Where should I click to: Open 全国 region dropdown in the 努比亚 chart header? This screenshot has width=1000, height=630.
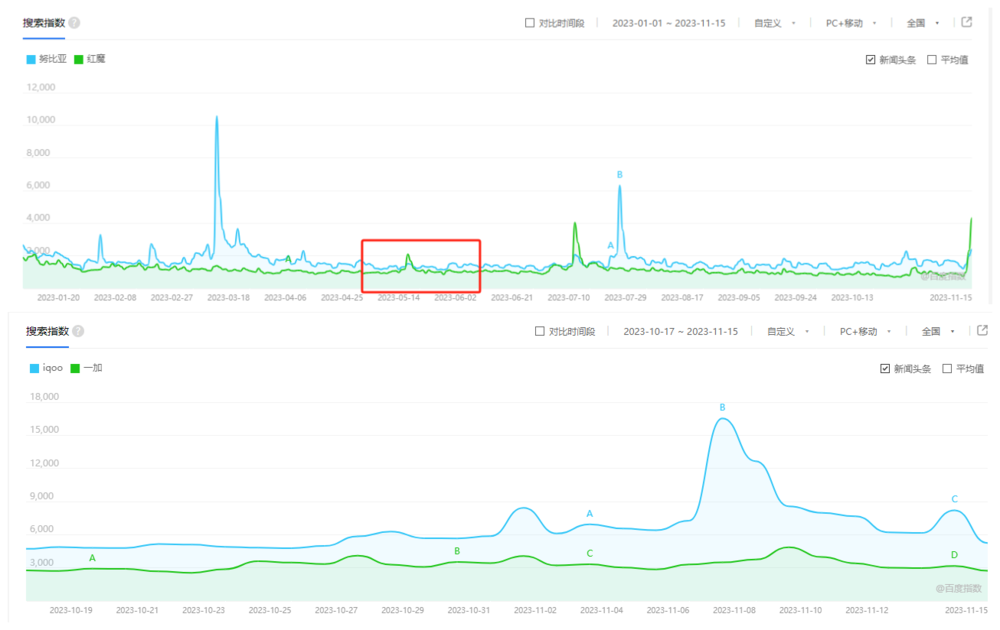click(x=923, y=23)
